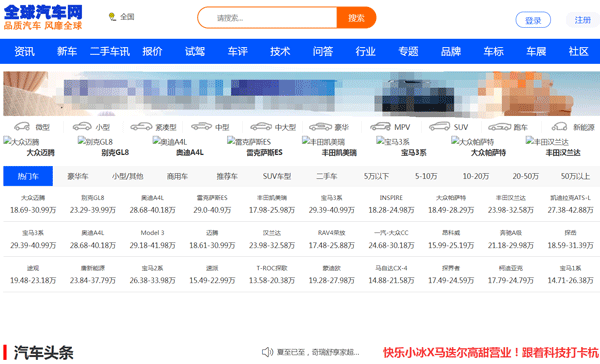Switch to the 50万以上 price tab

tap(575, 176)
